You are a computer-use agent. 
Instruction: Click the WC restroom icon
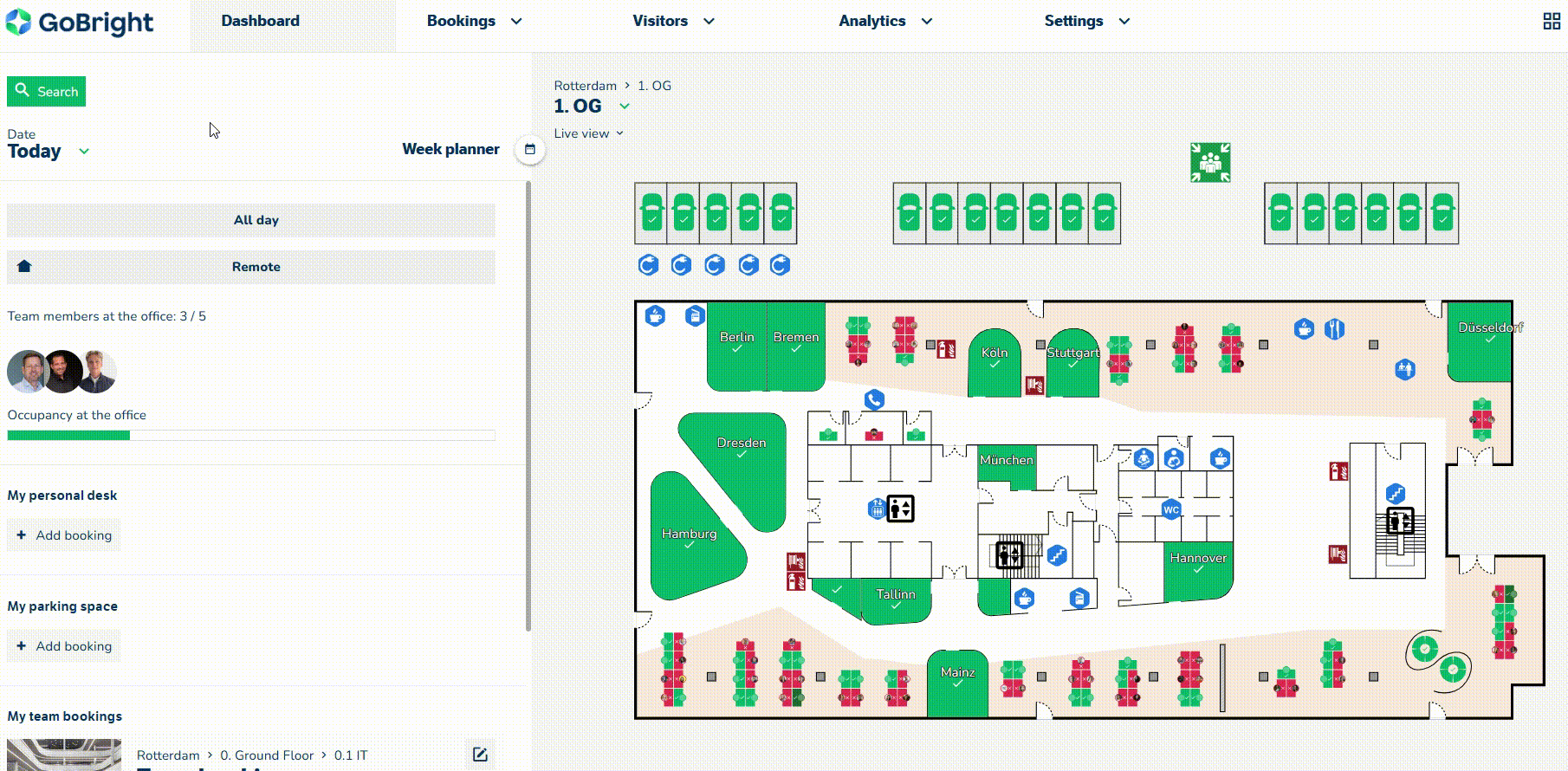[x=1171, y=509]
